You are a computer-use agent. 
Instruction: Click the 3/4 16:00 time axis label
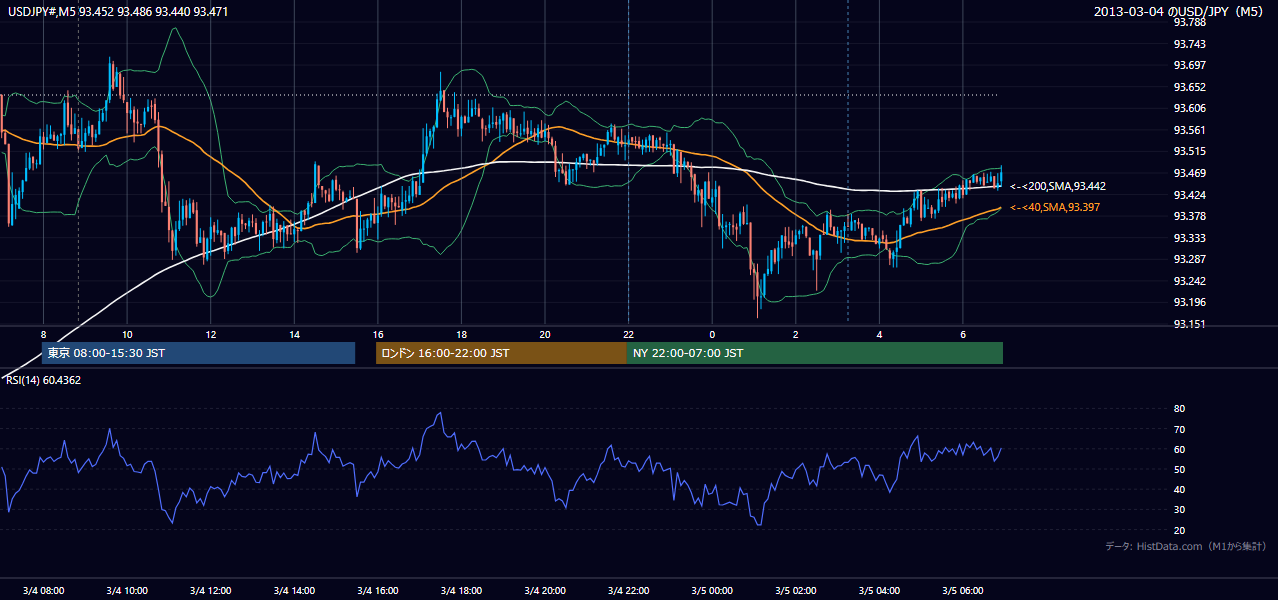pyautogui.click(x=377, y=590)
